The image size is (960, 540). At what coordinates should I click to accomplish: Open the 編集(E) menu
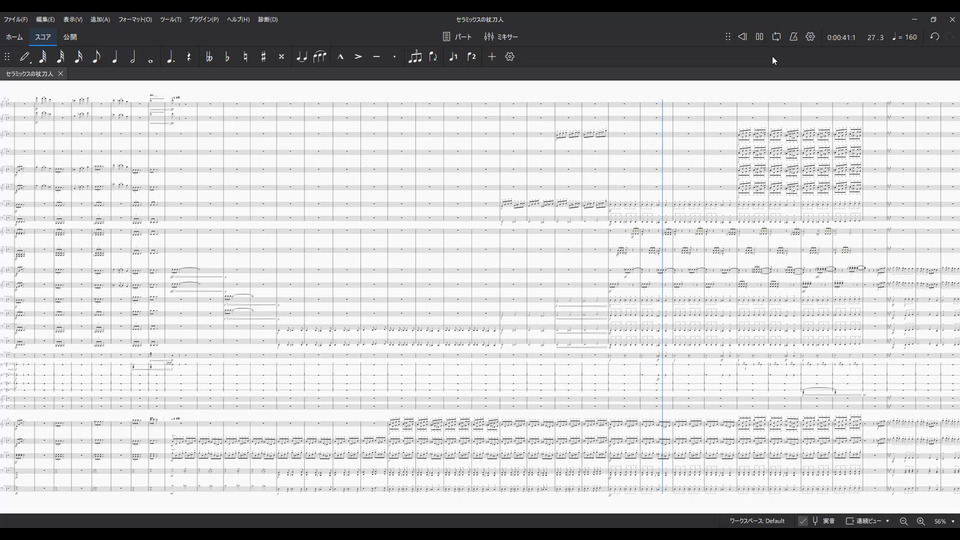45,20
